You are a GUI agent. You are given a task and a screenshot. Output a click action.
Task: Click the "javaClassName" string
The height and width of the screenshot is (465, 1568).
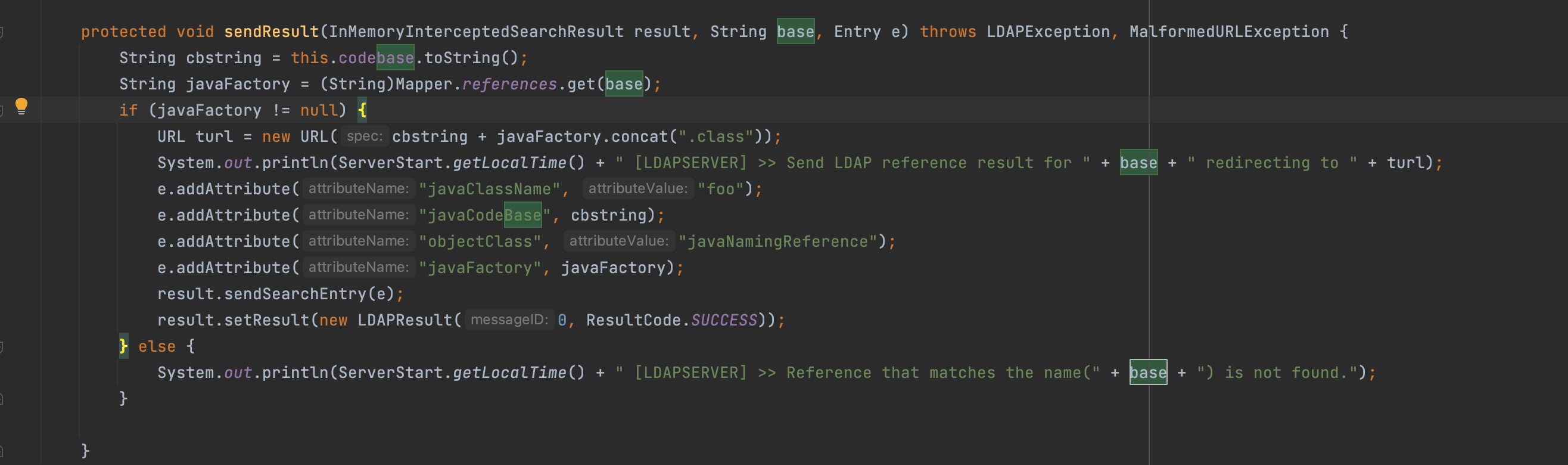tap(489, 189)
